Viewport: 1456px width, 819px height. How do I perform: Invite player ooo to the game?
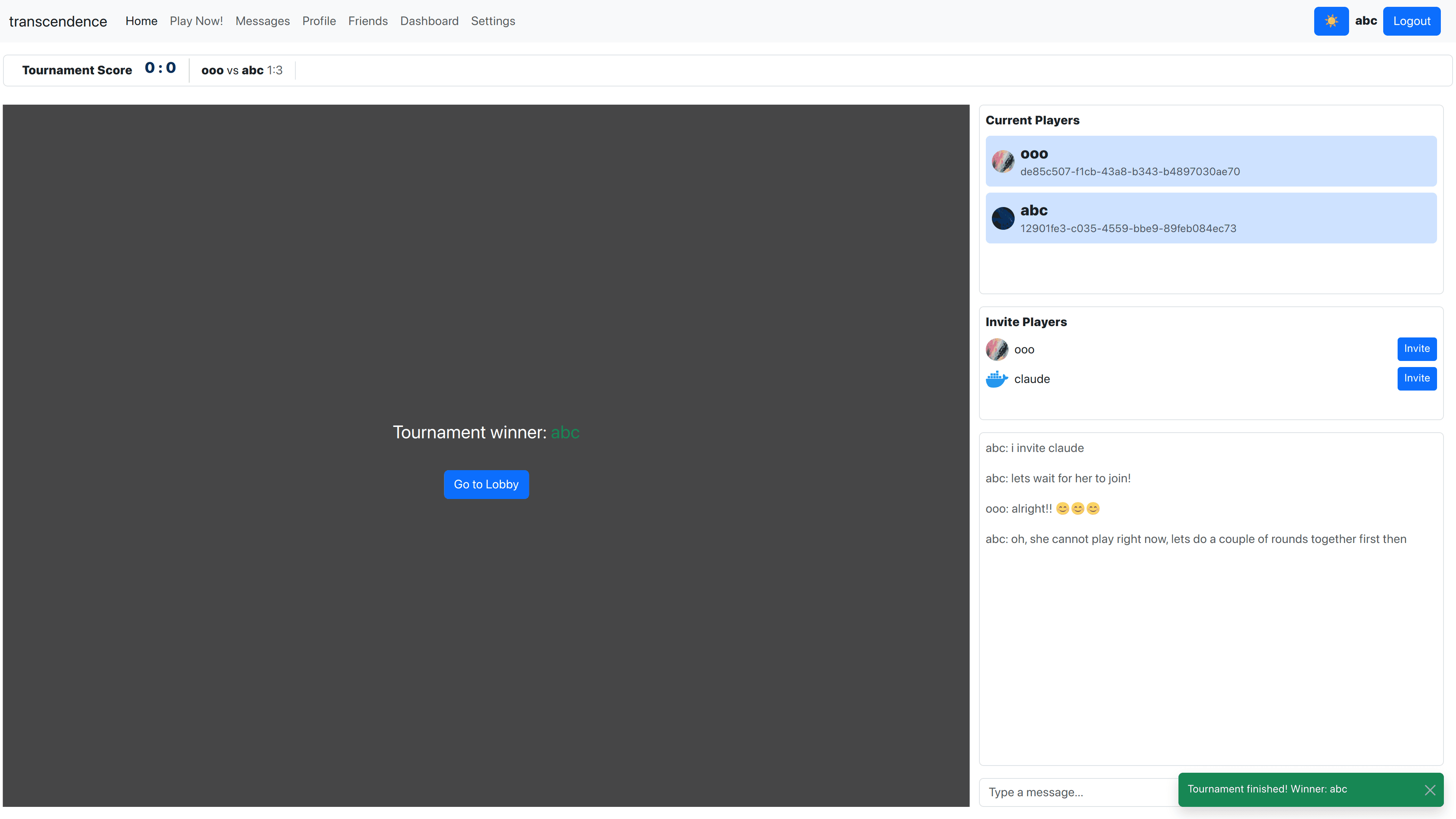click(1416, 349)
